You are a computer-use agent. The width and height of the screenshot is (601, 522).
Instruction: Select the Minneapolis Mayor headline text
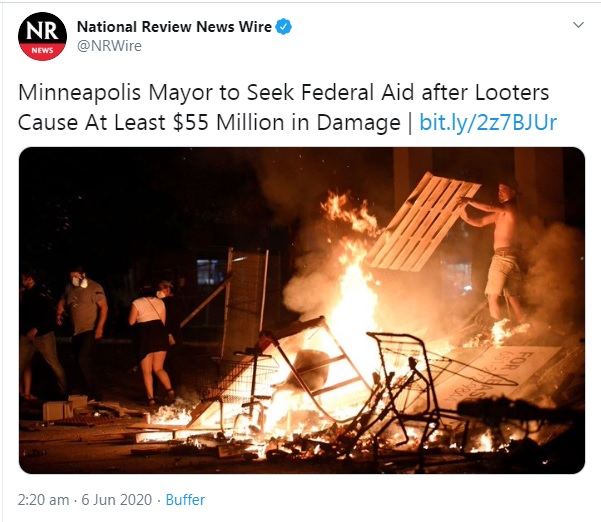tap(284, 108)
